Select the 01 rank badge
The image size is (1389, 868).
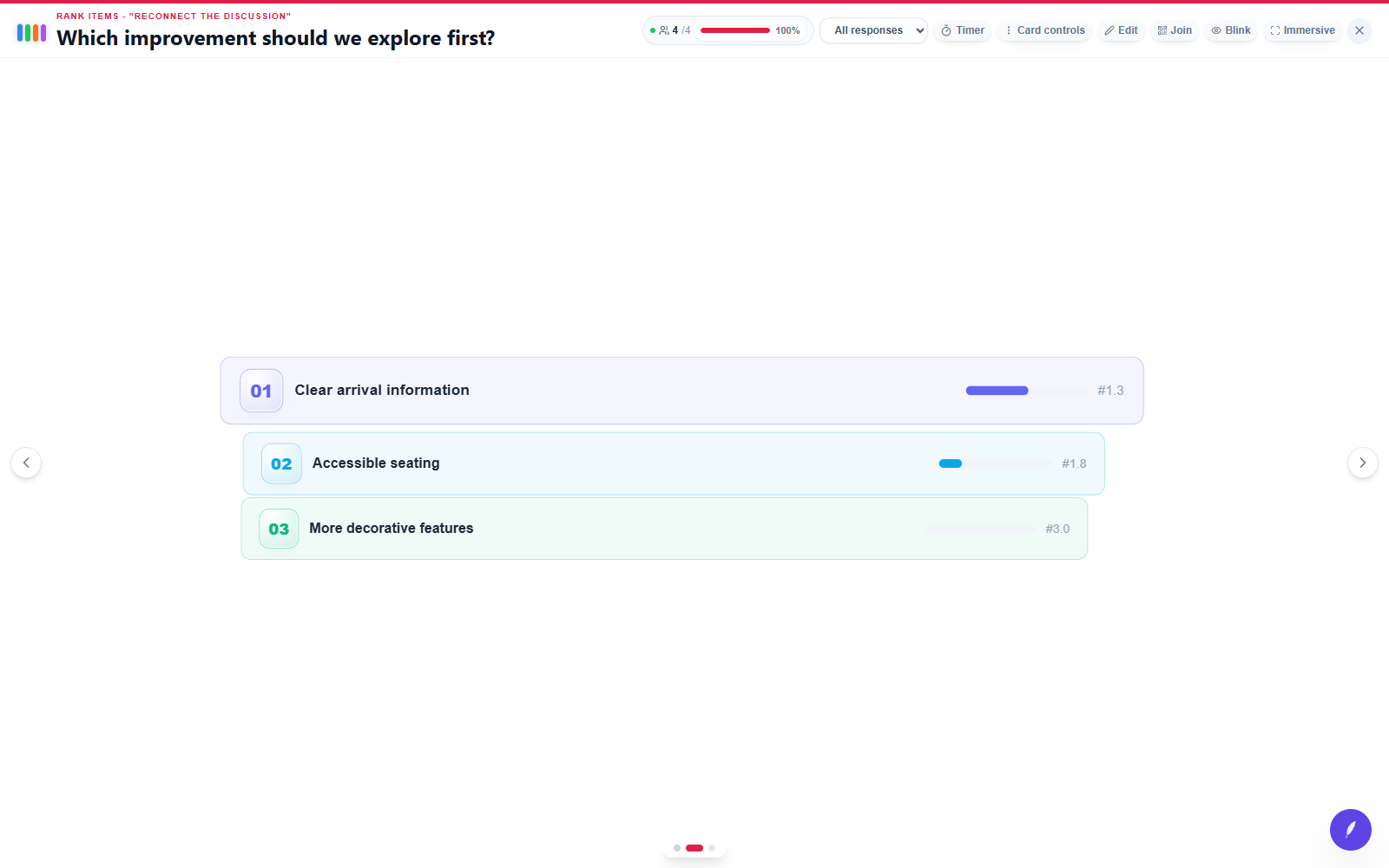(261, 391)
